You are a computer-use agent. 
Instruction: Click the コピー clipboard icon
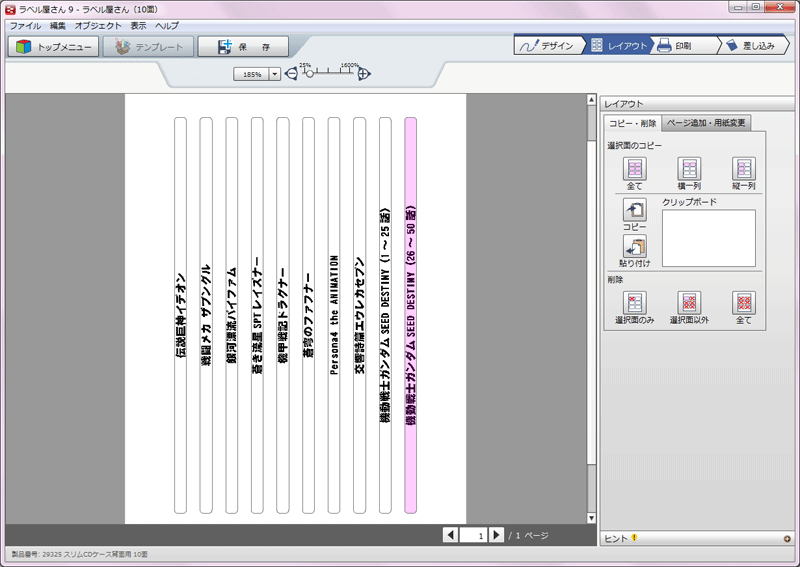635,210
